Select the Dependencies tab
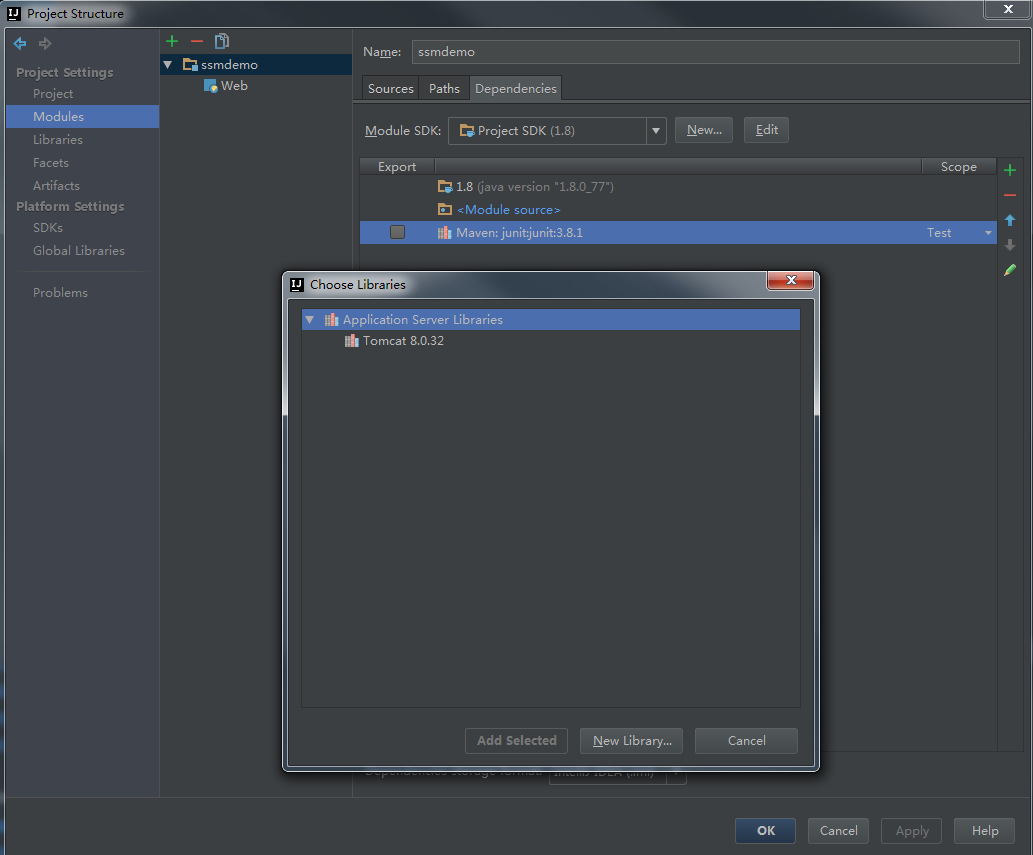The image size is (1033, 855). point(515,88)
